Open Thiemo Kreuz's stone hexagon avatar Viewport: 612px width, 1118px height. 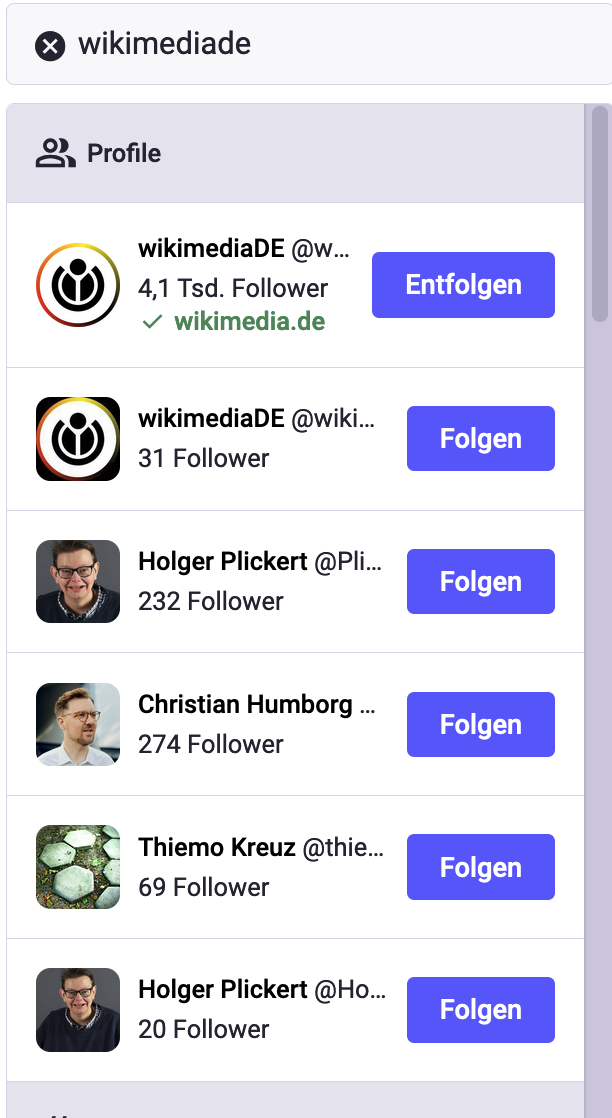(x=78, y=867)
